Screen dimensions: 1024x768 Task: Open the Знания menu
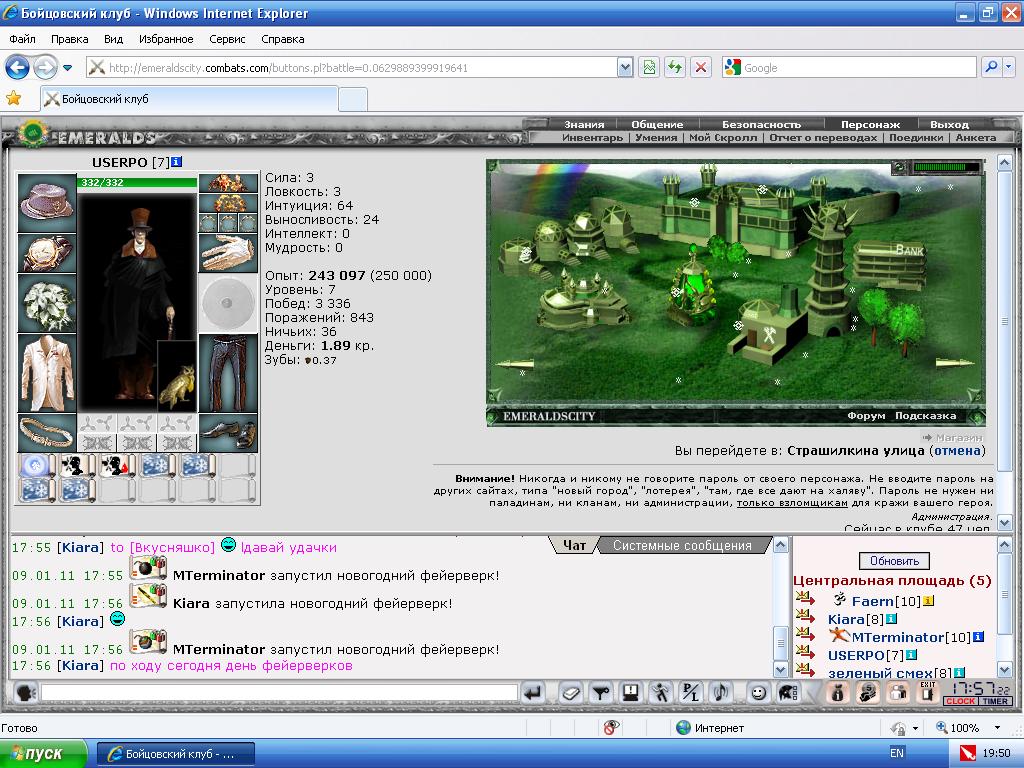tap(584, 124)
